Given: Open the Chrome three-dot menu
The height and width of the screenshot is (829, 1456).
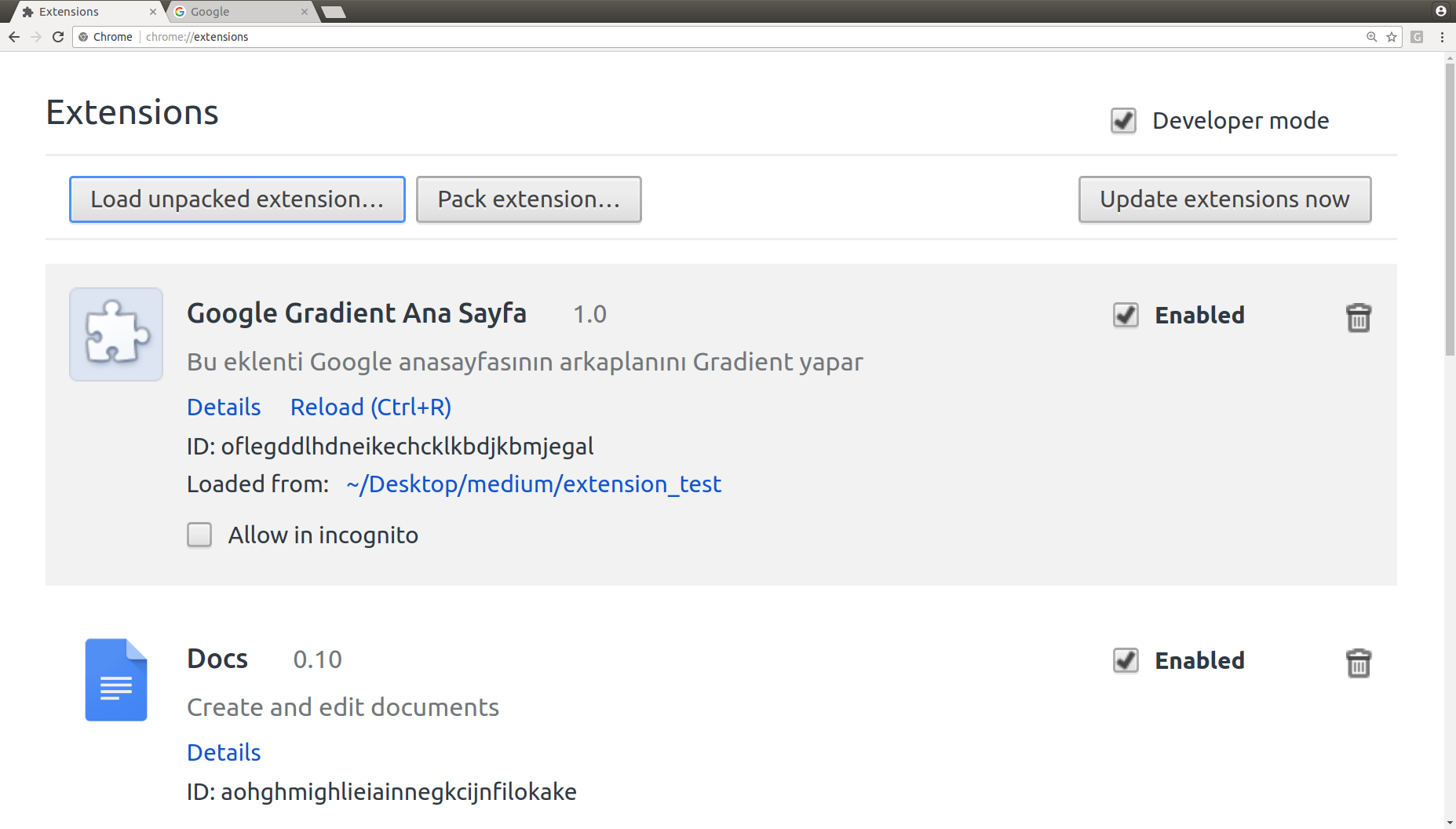Looking at the screenshot, I should tap(1442, 37).
